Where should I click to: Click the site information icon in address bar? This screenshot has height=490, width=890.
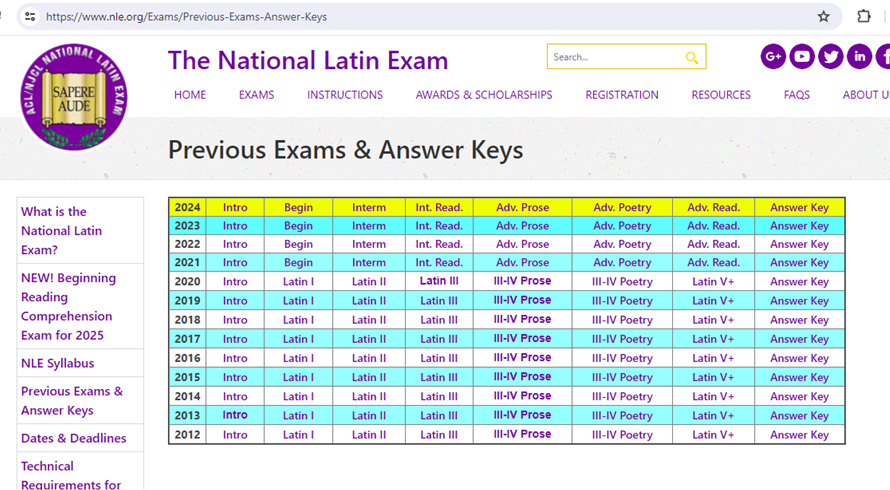(x=30, y=16)
